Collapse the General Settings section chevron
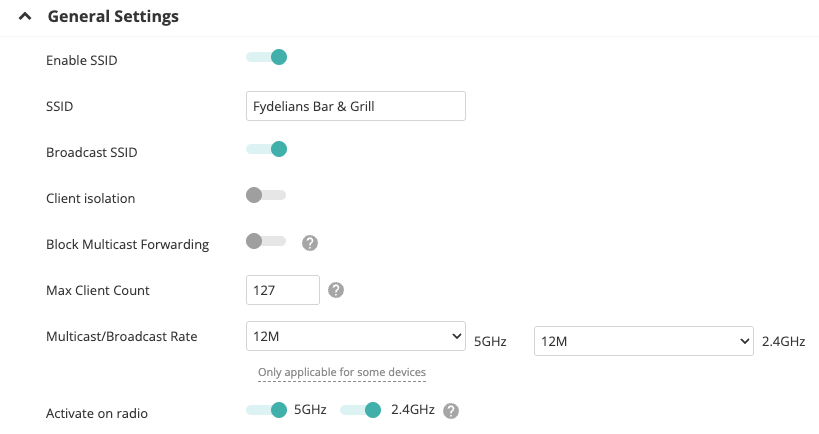 25,17
